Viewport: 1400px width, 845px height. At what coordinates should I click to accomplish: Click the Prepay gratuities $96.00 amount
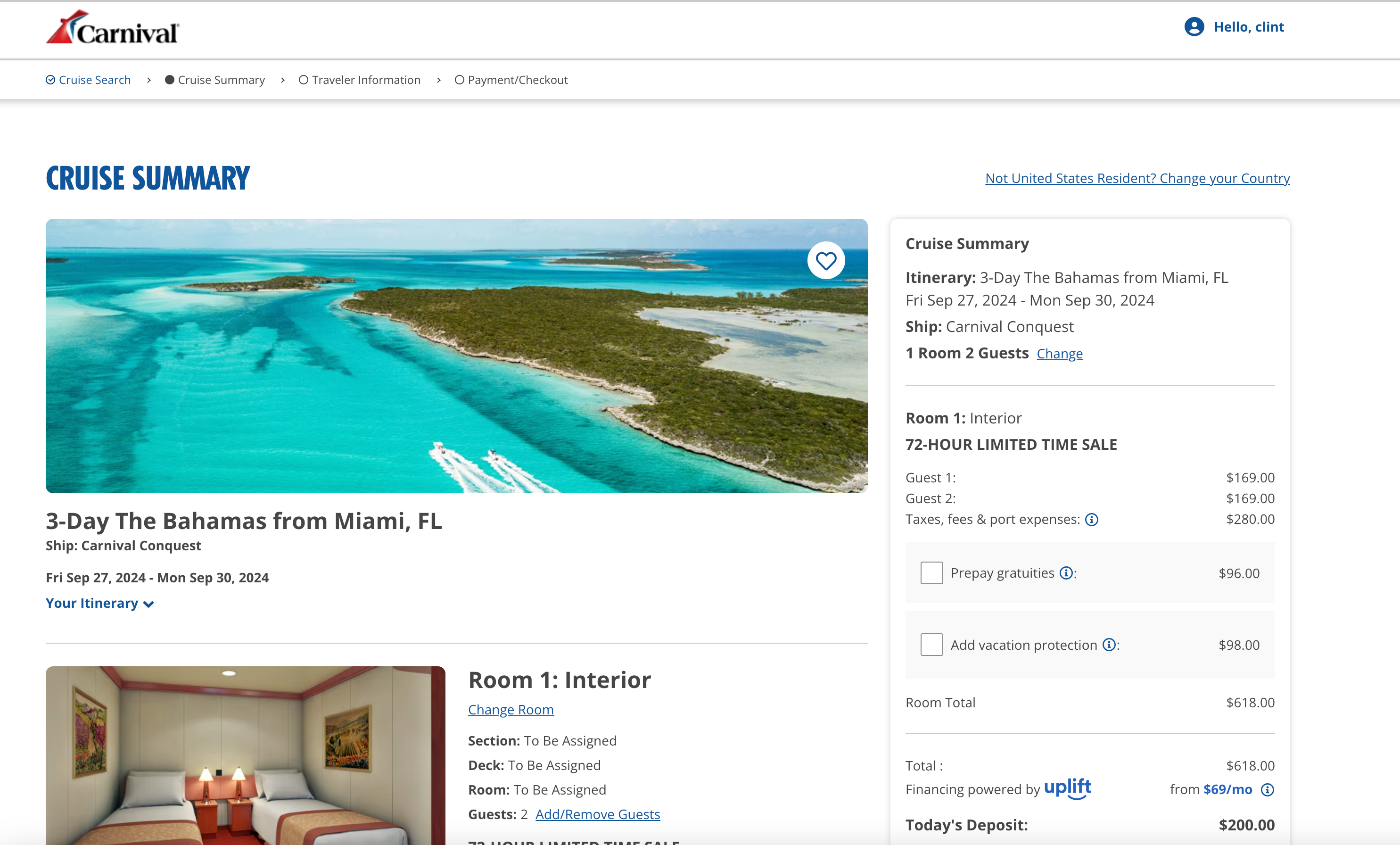point(1239,573)
